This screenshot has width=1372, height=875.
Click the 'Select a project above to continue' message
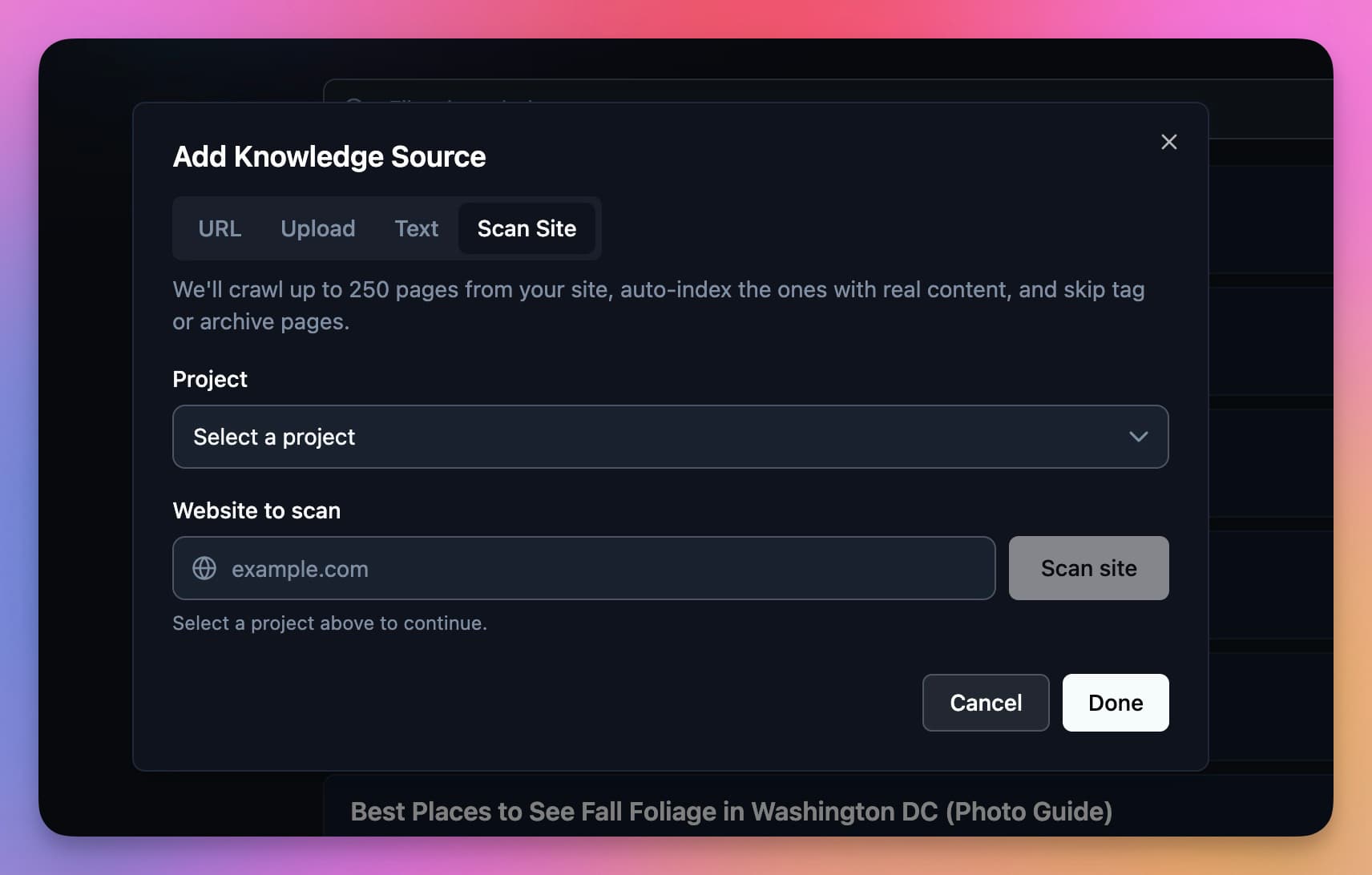click(329, 623)
